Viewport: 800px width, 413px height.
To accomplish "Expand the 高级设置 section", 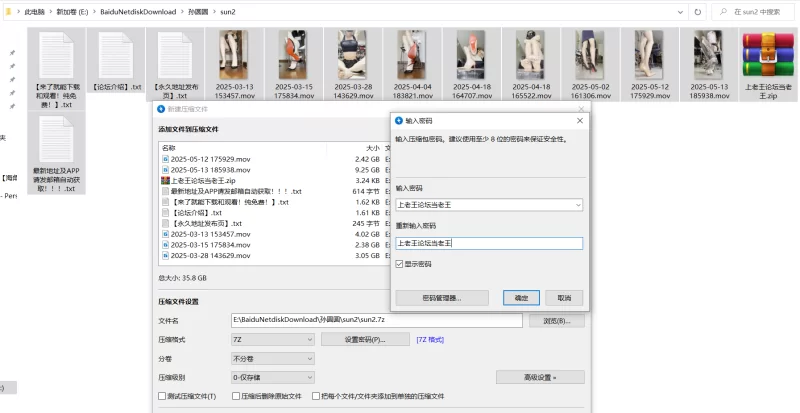I will click(x=540, y=377).
